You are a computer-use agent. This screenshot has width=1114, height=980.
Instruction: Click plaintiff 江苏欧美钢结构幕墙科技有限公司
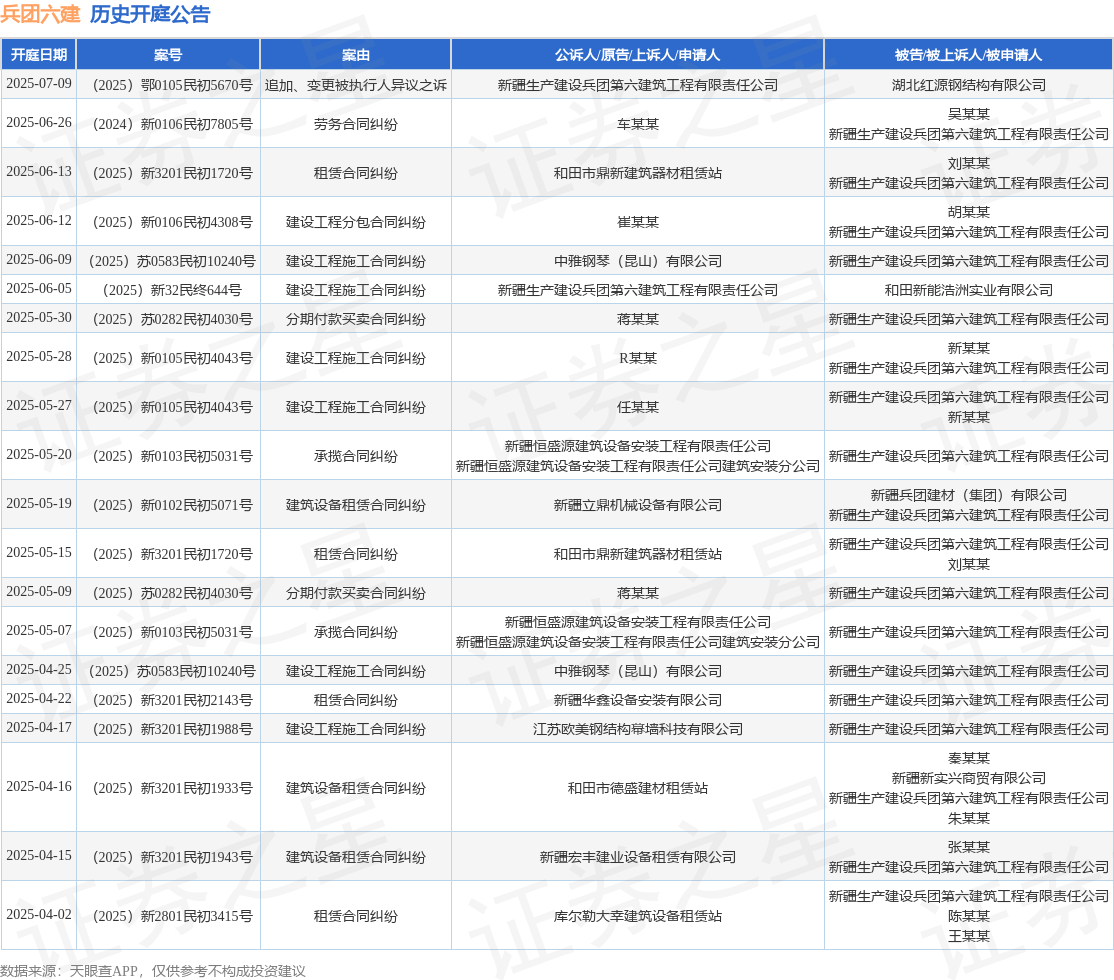[637, 730]
